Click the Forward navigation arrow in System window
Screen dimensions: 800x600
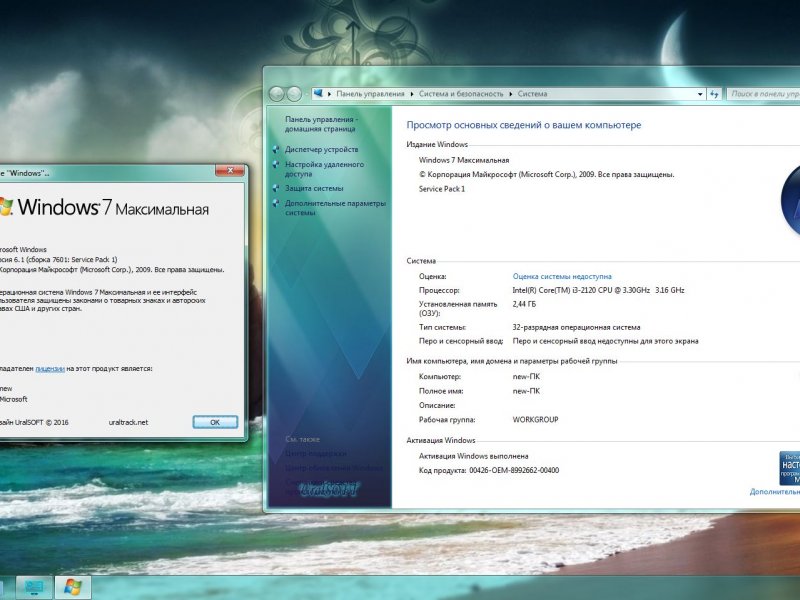(x=294, y=94)
